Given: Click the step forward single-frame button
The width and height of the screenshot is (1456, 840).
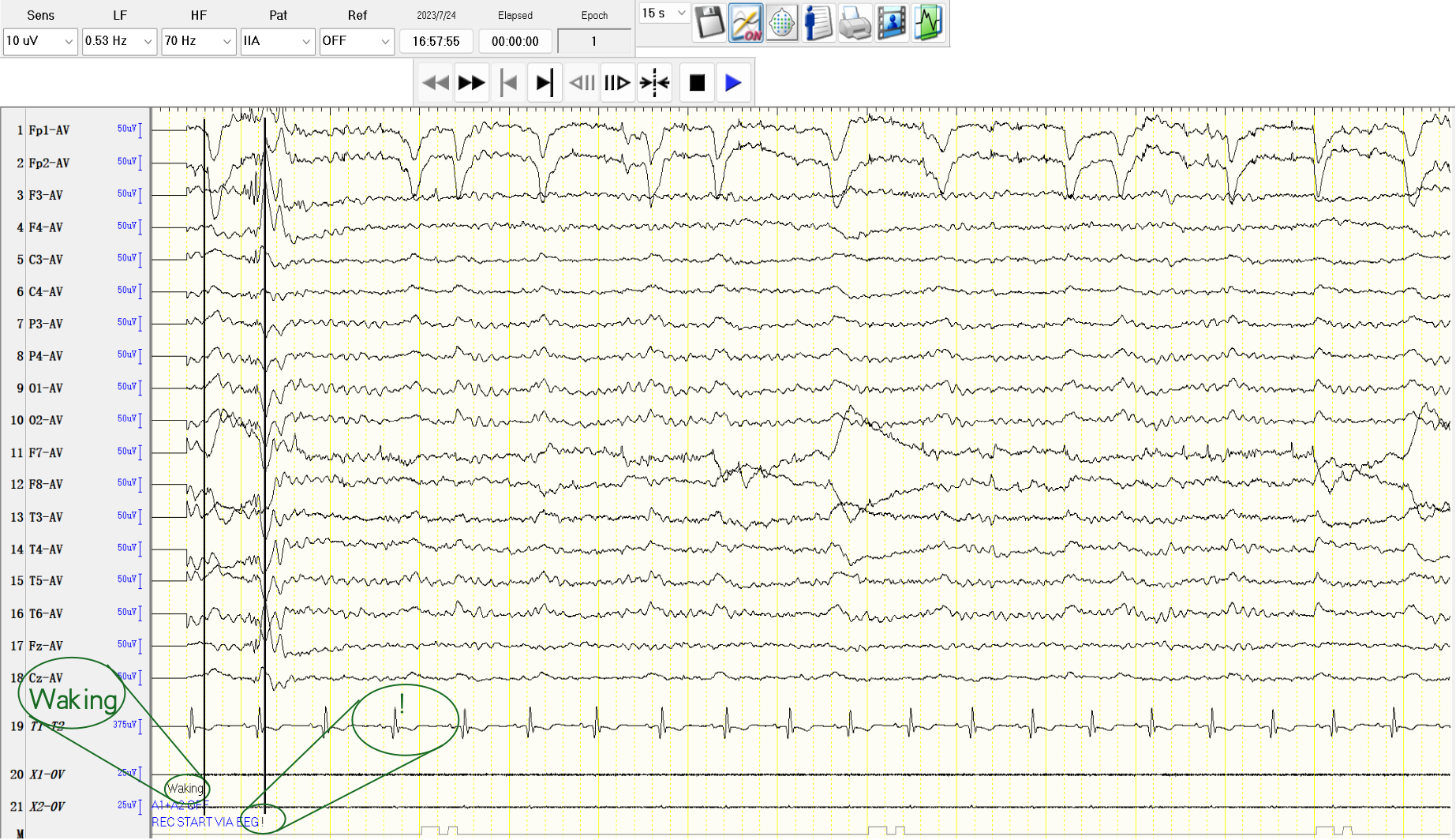Looking at the screenshot, I should click(617, 81).
